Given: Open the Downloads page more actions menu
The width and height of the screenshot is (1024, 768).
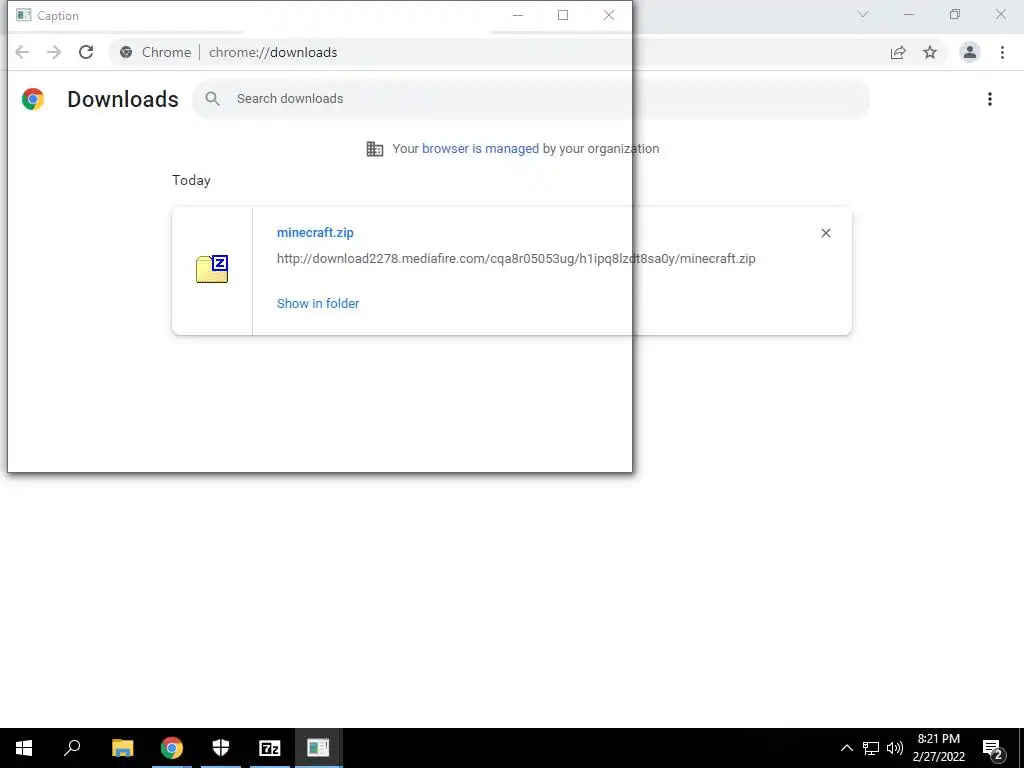Looking at the screenshot, I should click(990, 99).
